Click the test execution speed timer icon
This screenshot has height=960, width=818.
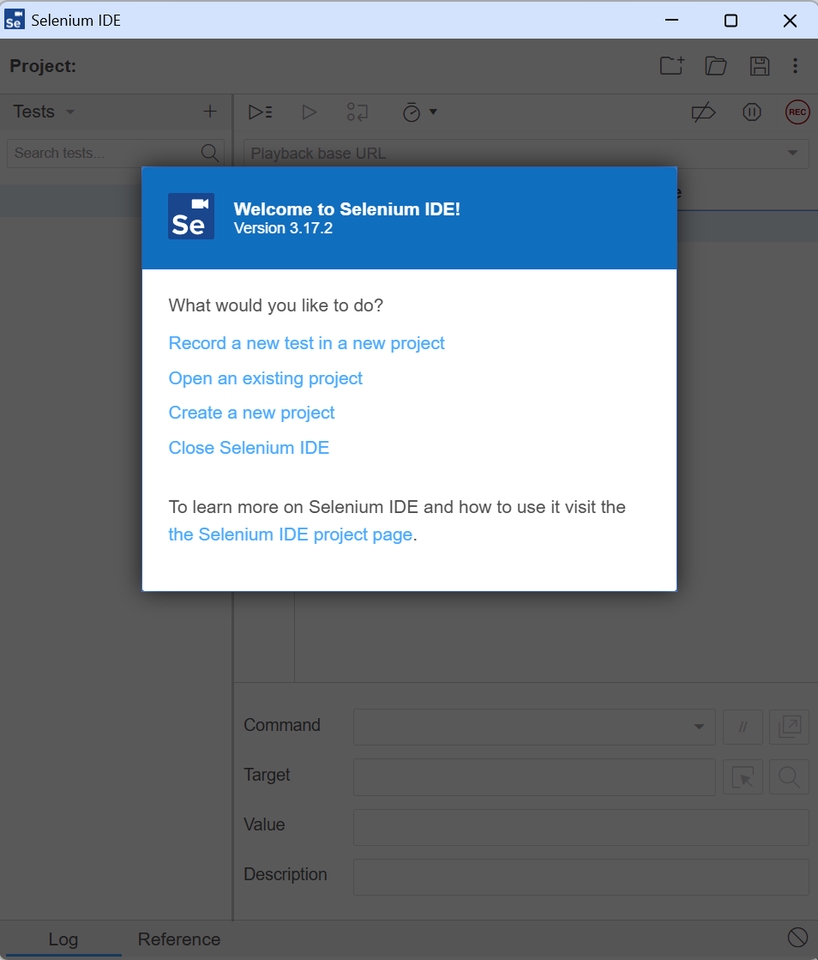pyautogui.click(x=411, y=112)
